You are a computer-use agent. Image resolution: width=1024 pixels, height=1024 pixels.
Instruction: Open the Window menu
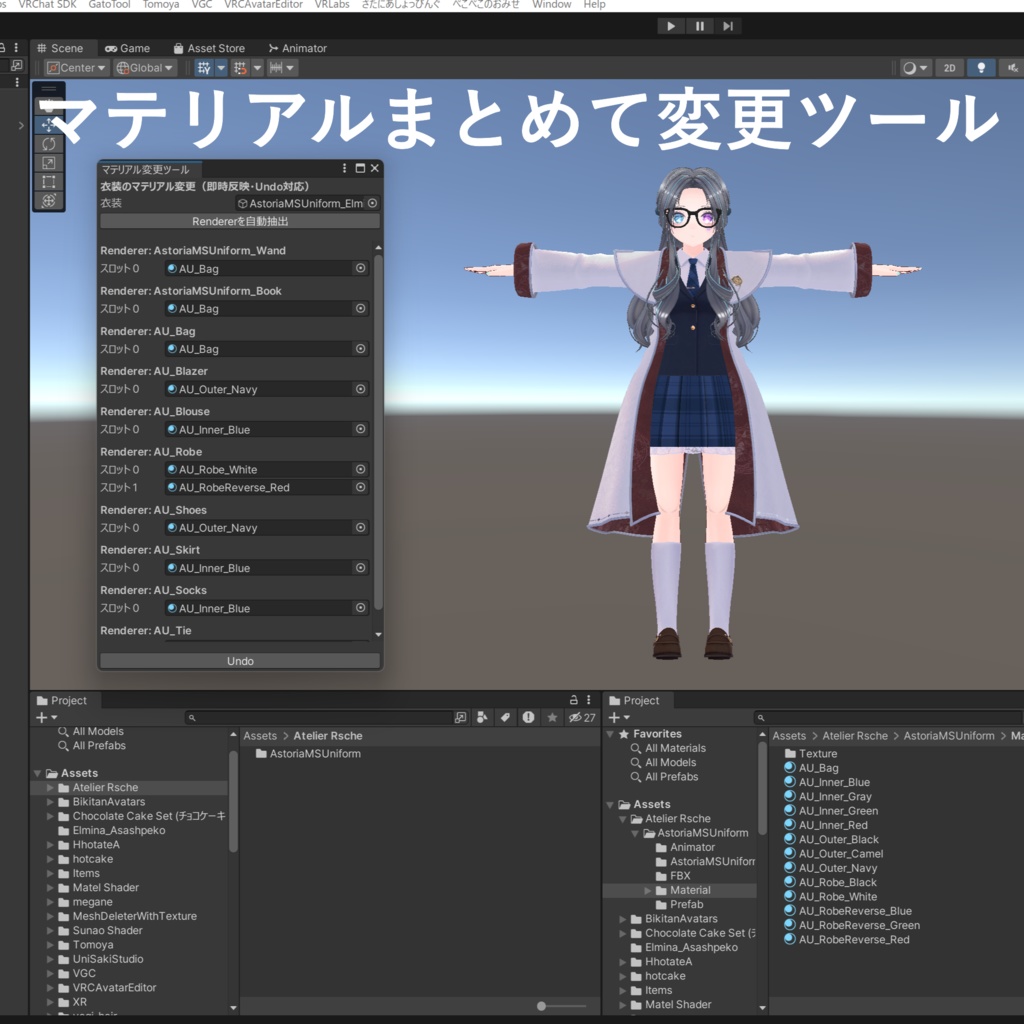click(x=551, y=5)
